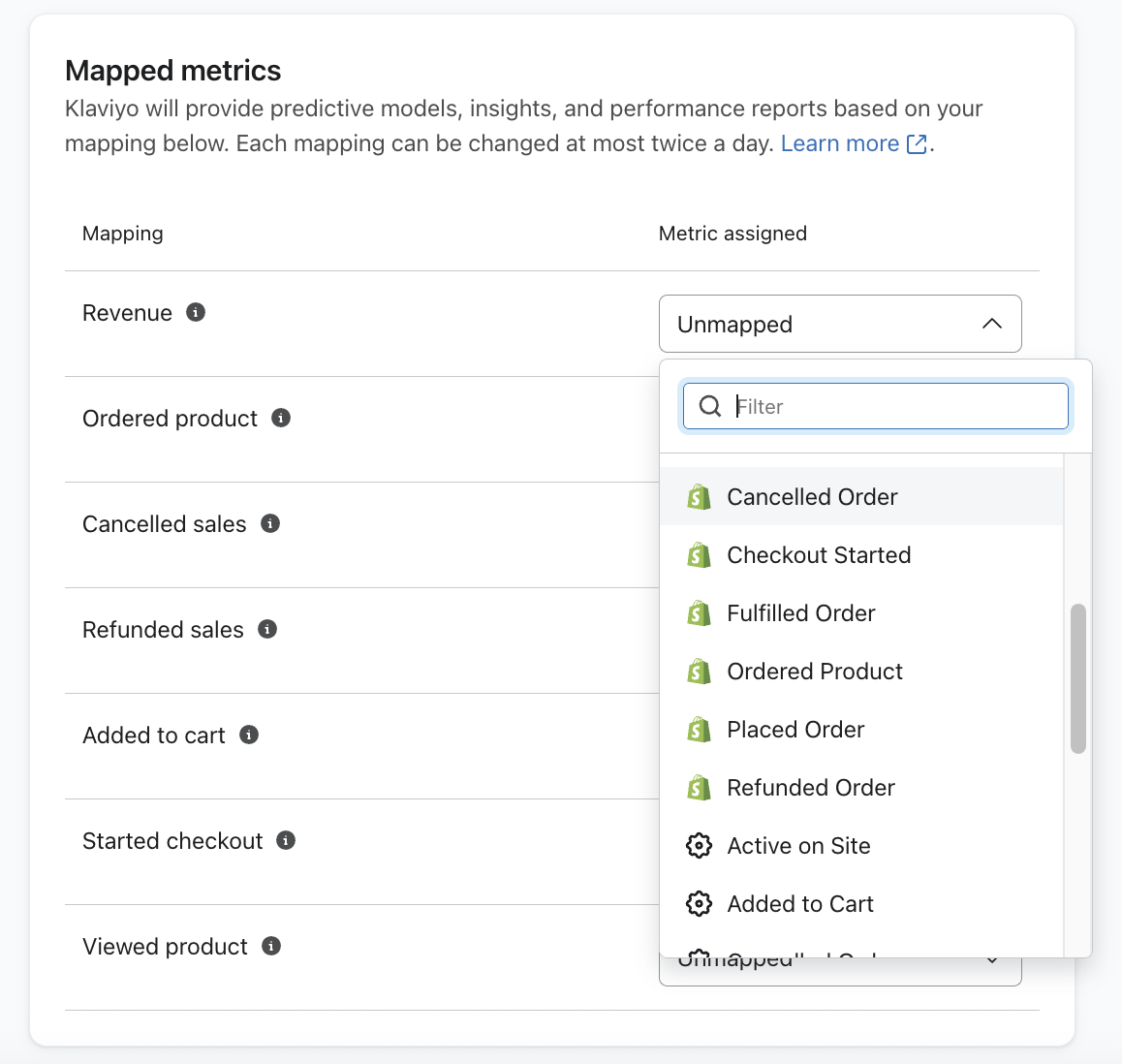Screen dimensions: 1122x1064
Task: Click the Started checkout info icon
Action: [x=286, y=841]
